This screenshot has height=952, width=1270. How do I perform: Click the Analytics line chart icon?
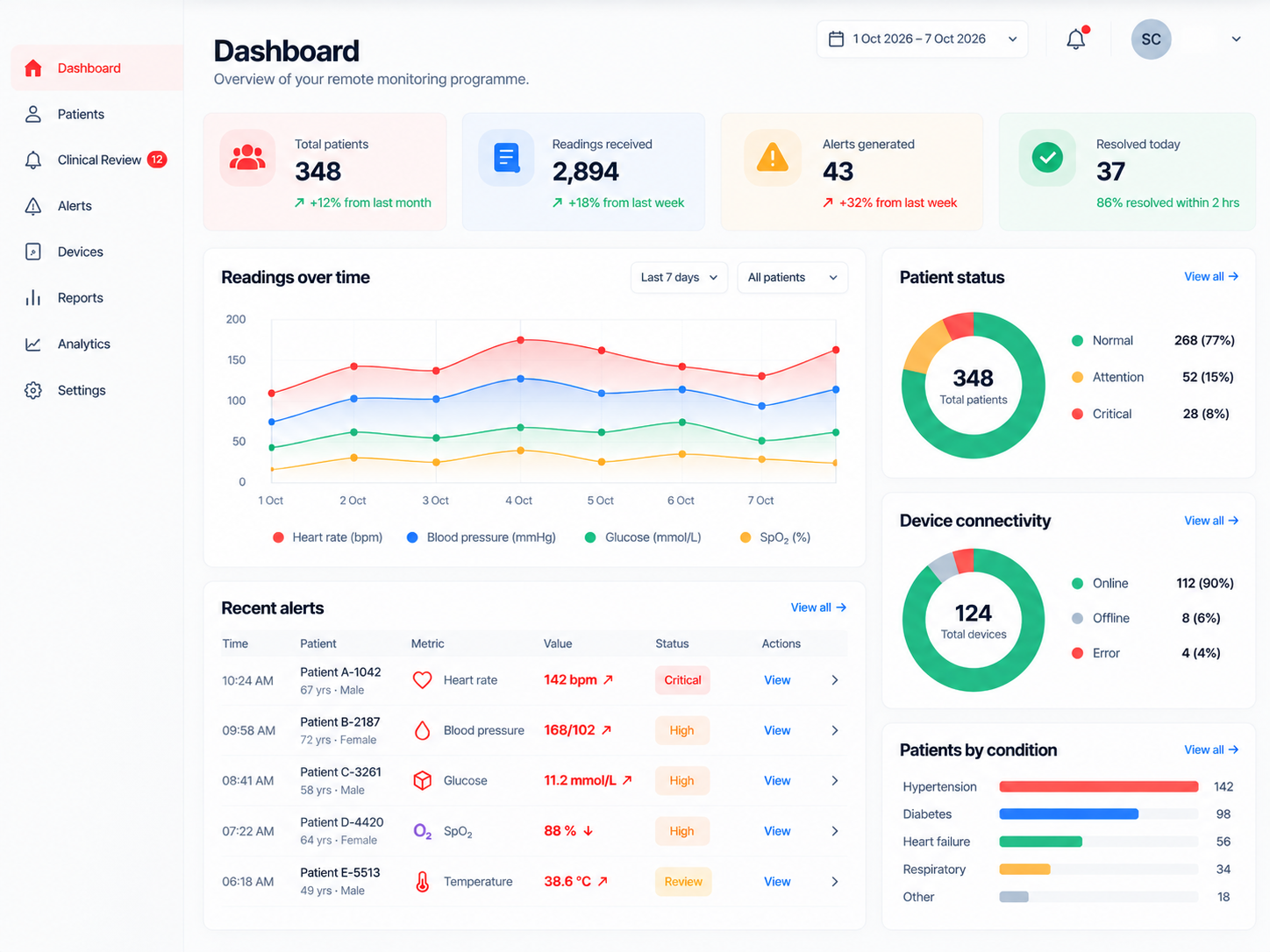click(x=33, y=345)
